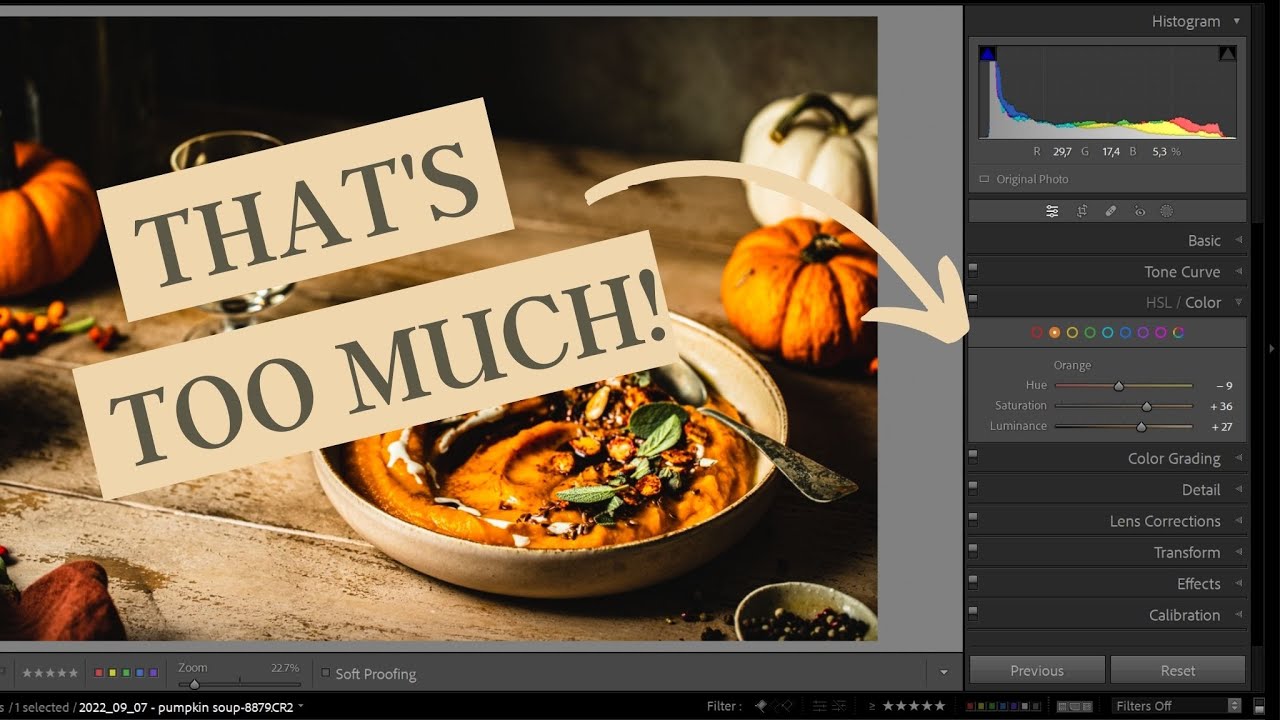
Task: Select the Crop overlay tool
Action: pyautogui.click(x=1082, y=211)
